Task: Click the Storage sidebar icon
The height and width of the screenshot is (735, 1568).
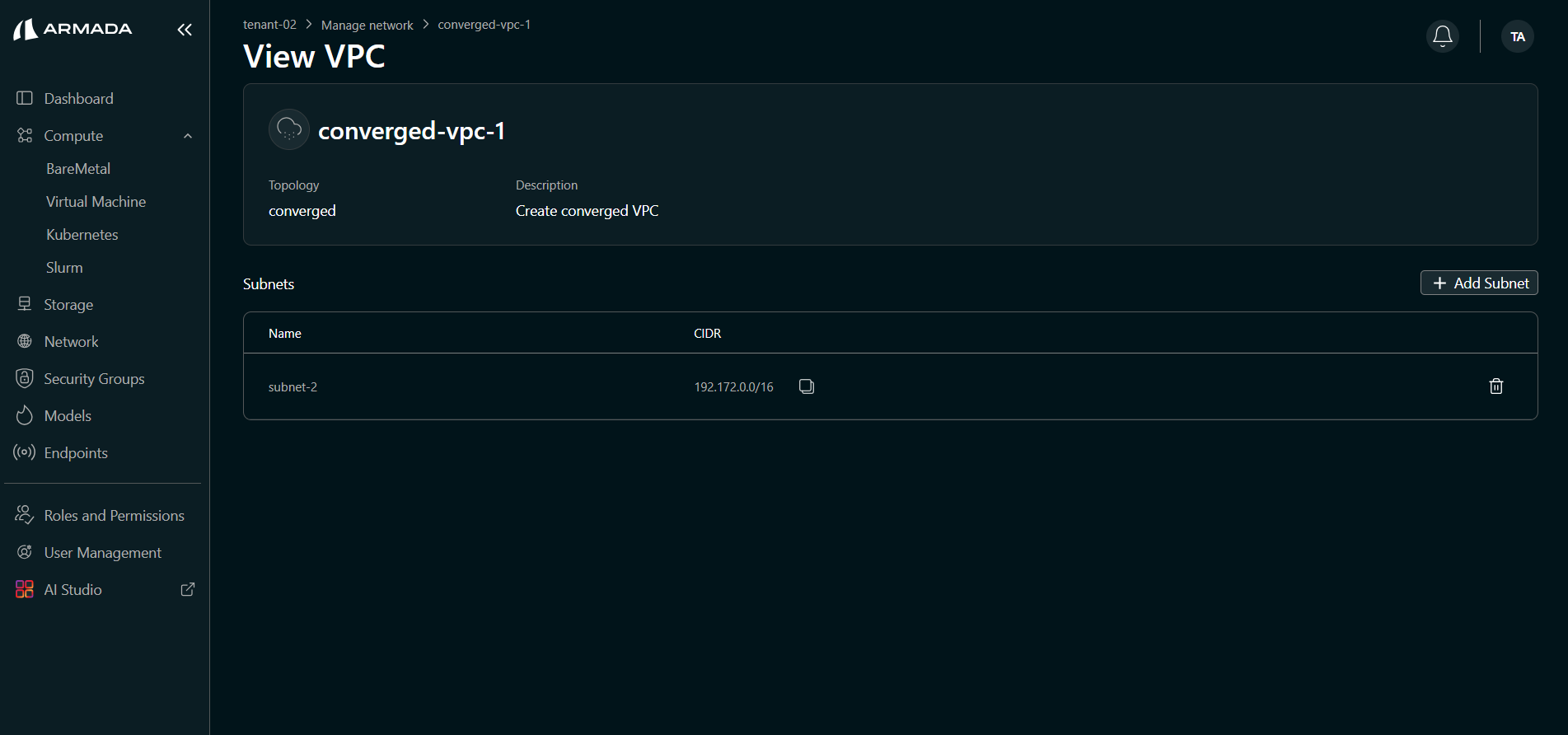Action: pyautogui.click(x=25, y=304)
